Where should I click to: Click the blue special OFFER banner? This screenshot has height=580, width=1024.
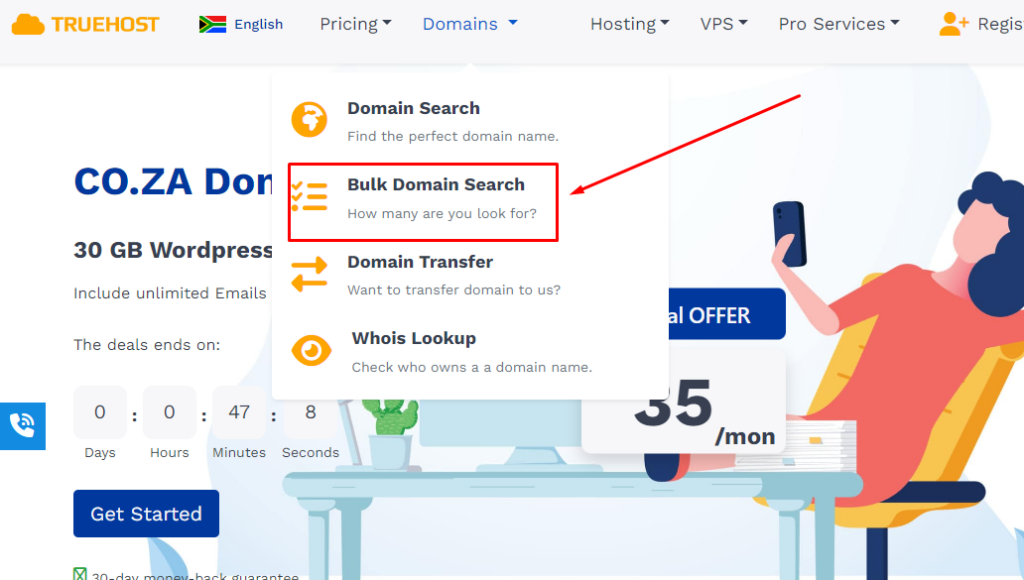point(727,314)
